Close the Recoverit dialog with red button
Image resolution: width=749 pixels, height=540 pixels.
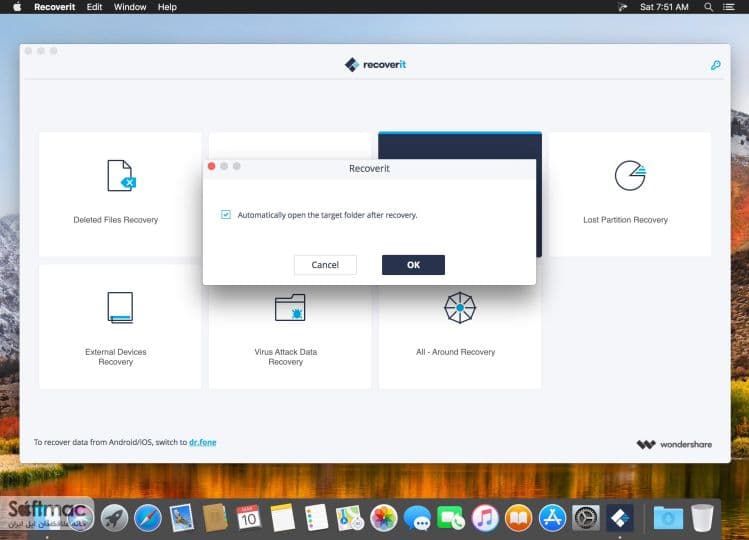click(x=212, y=166)
